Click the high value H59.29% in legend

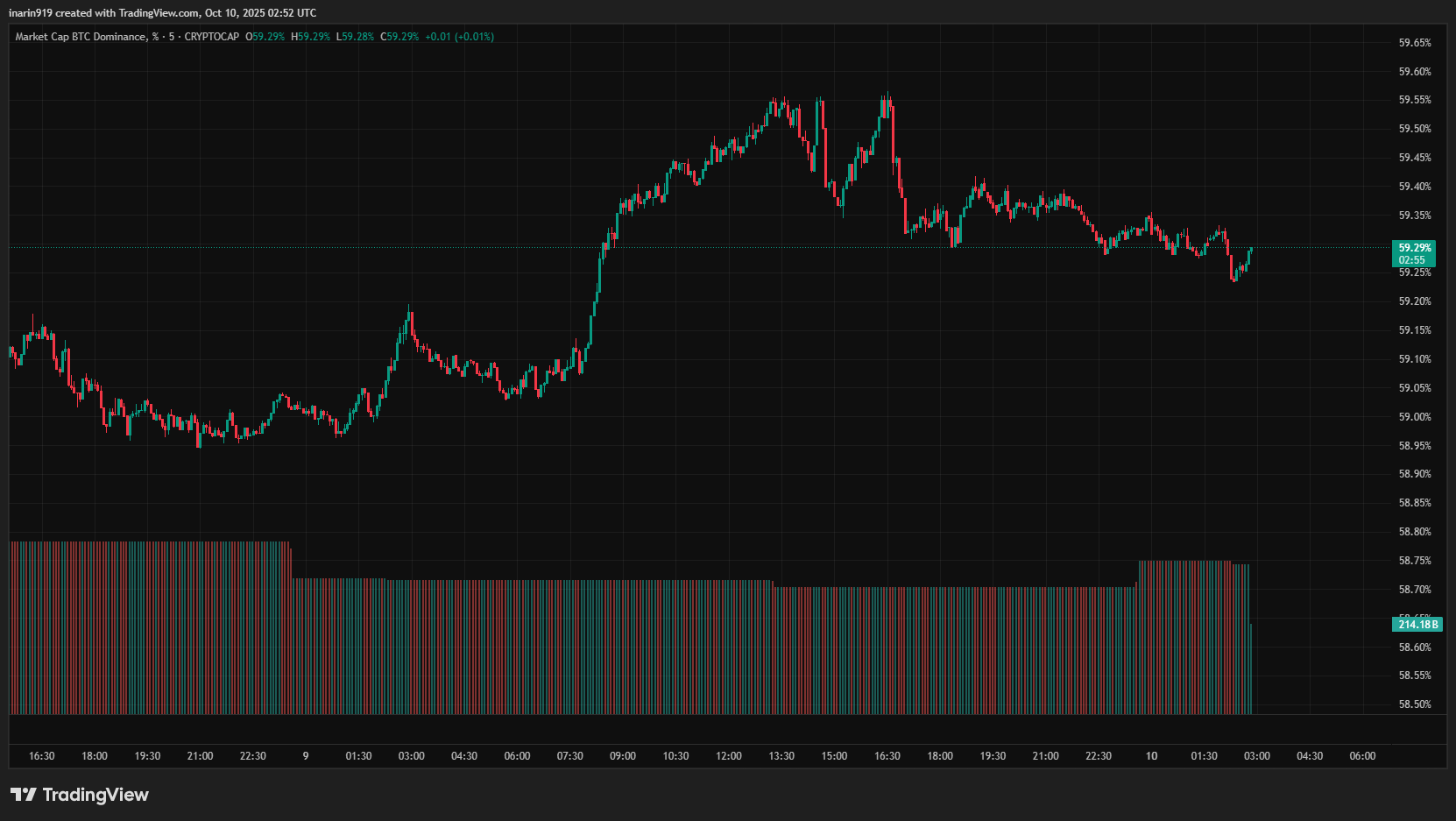310,37
